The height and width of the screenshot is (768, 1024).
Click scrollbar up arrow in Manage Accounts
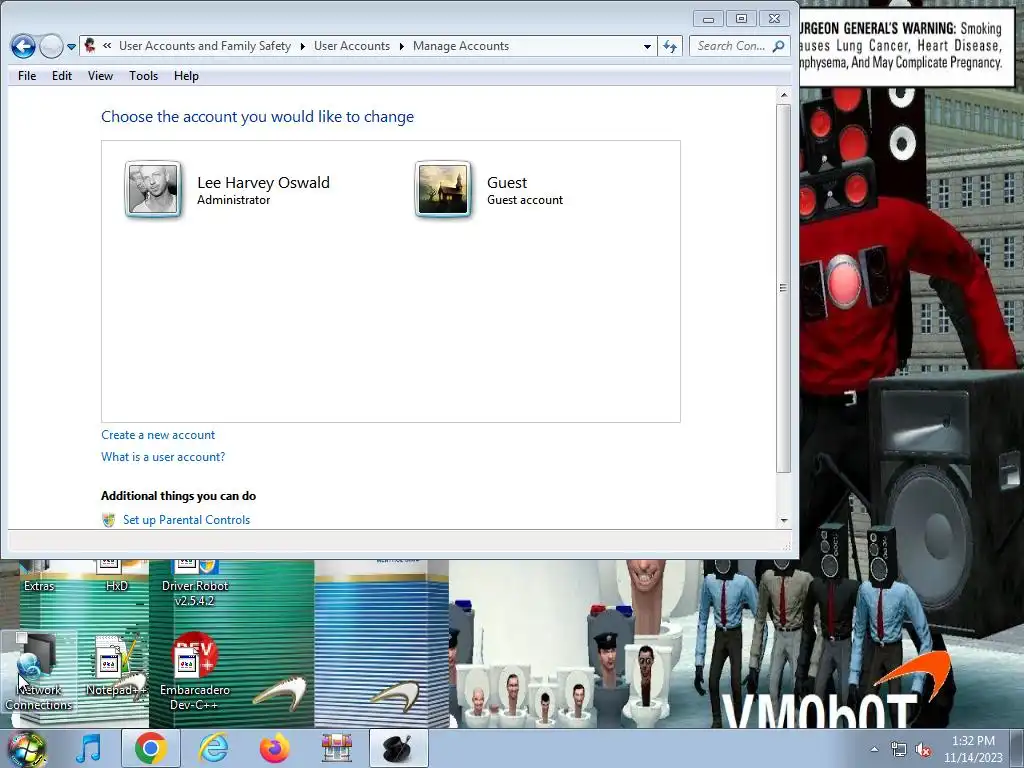784,95
